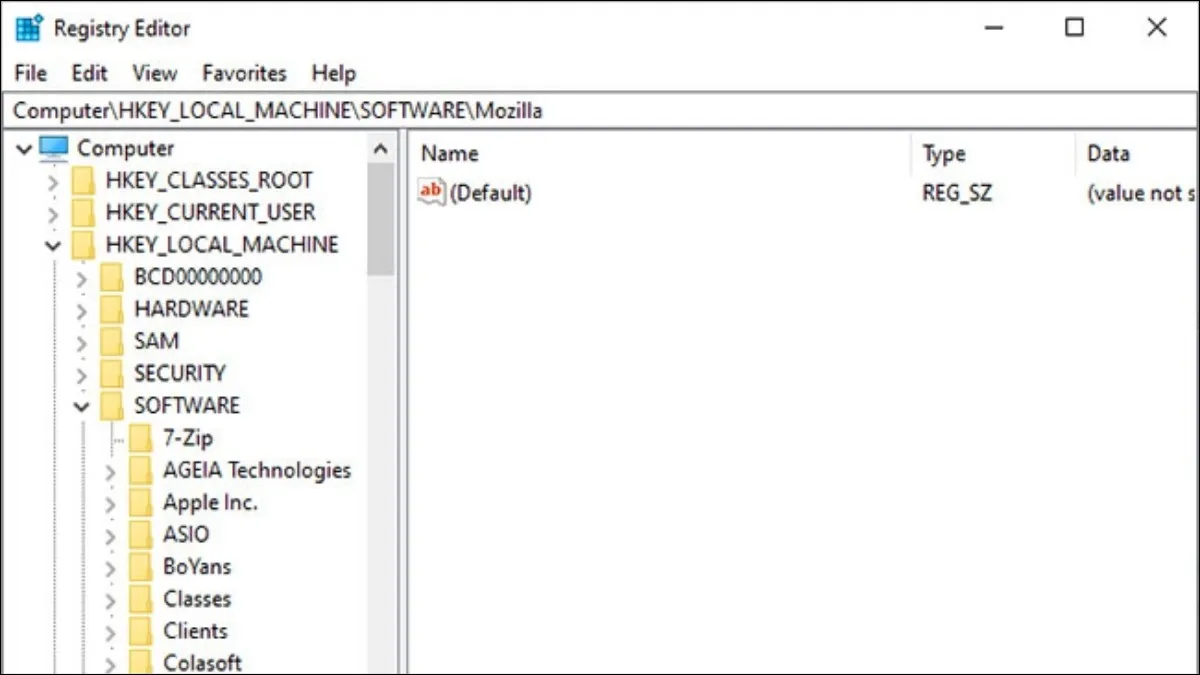Click the Registry Editor app icon
The height and width of the screenshot is (675, 1200).
click(x=29, y=28)
